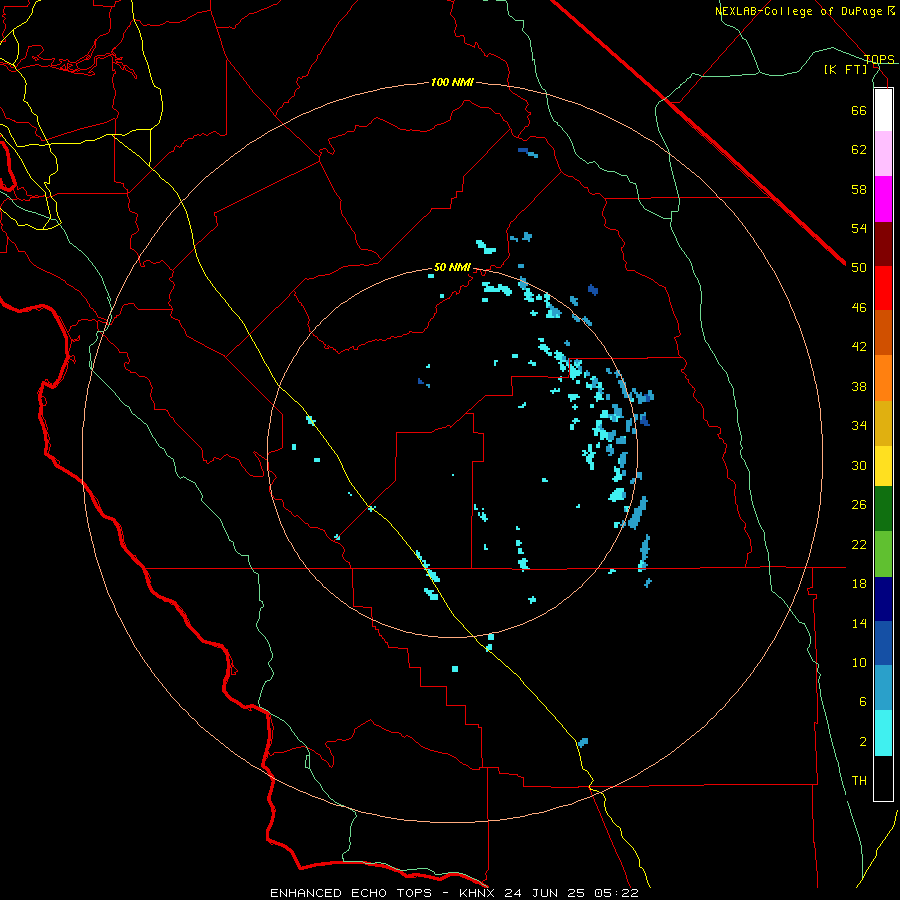Click the legend value 14

point(859,623)
